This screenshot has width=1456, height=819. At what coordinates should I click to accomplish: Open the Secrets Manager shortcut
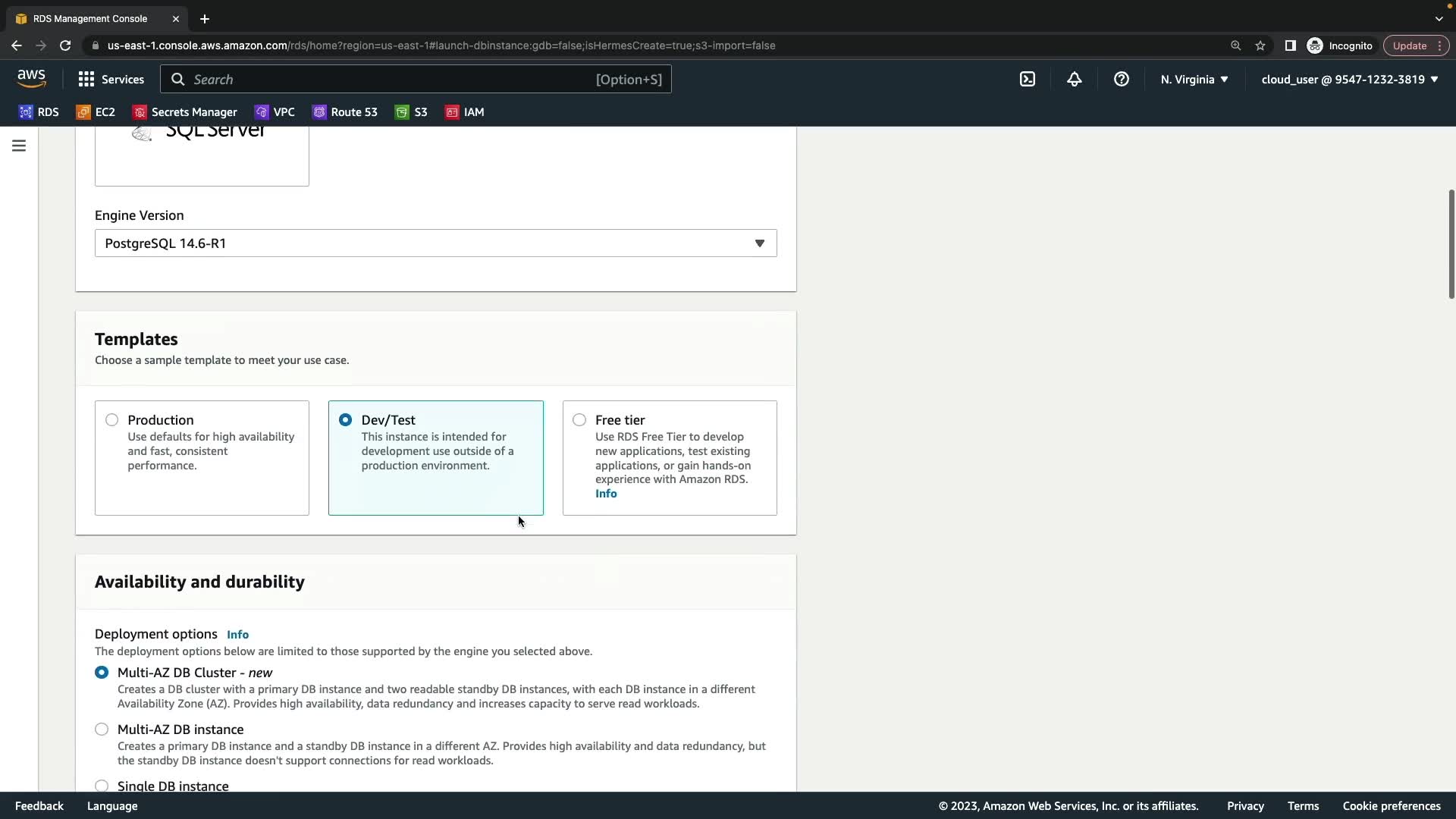click(x=185, y=111)
